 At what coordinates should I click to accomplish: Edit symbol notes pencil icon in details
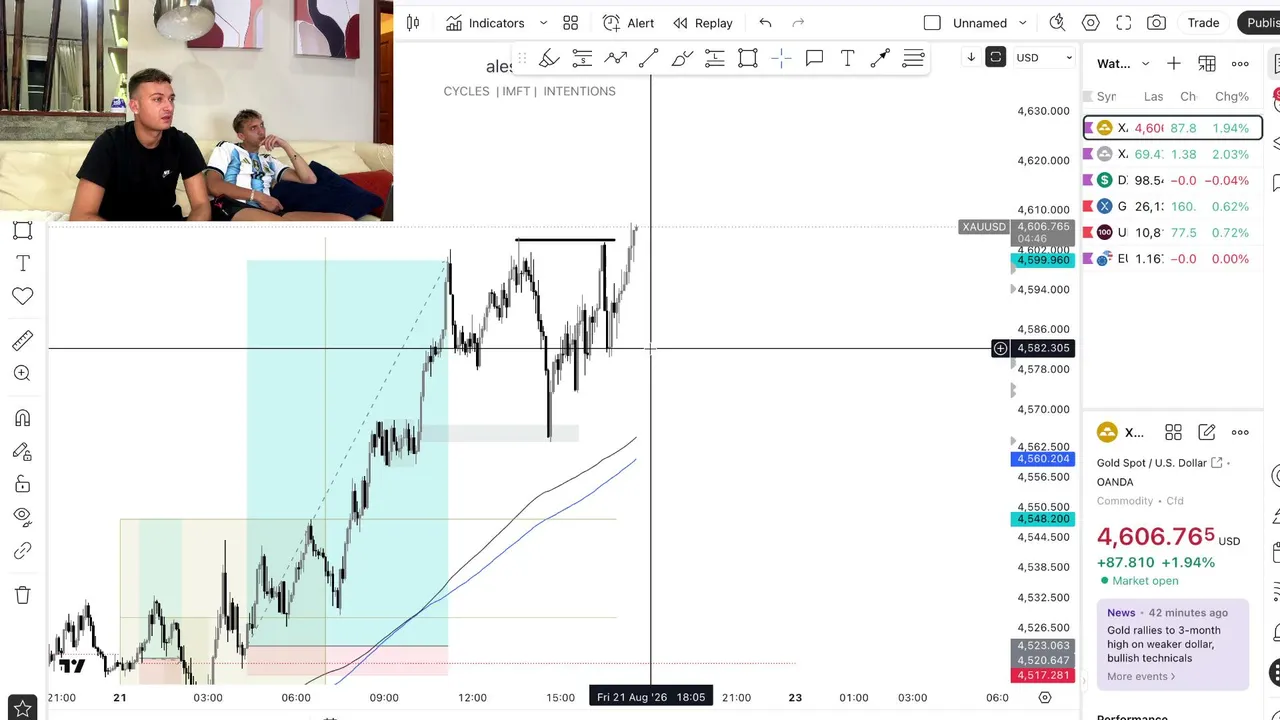pyautogui.click(x=1207, y=432)
